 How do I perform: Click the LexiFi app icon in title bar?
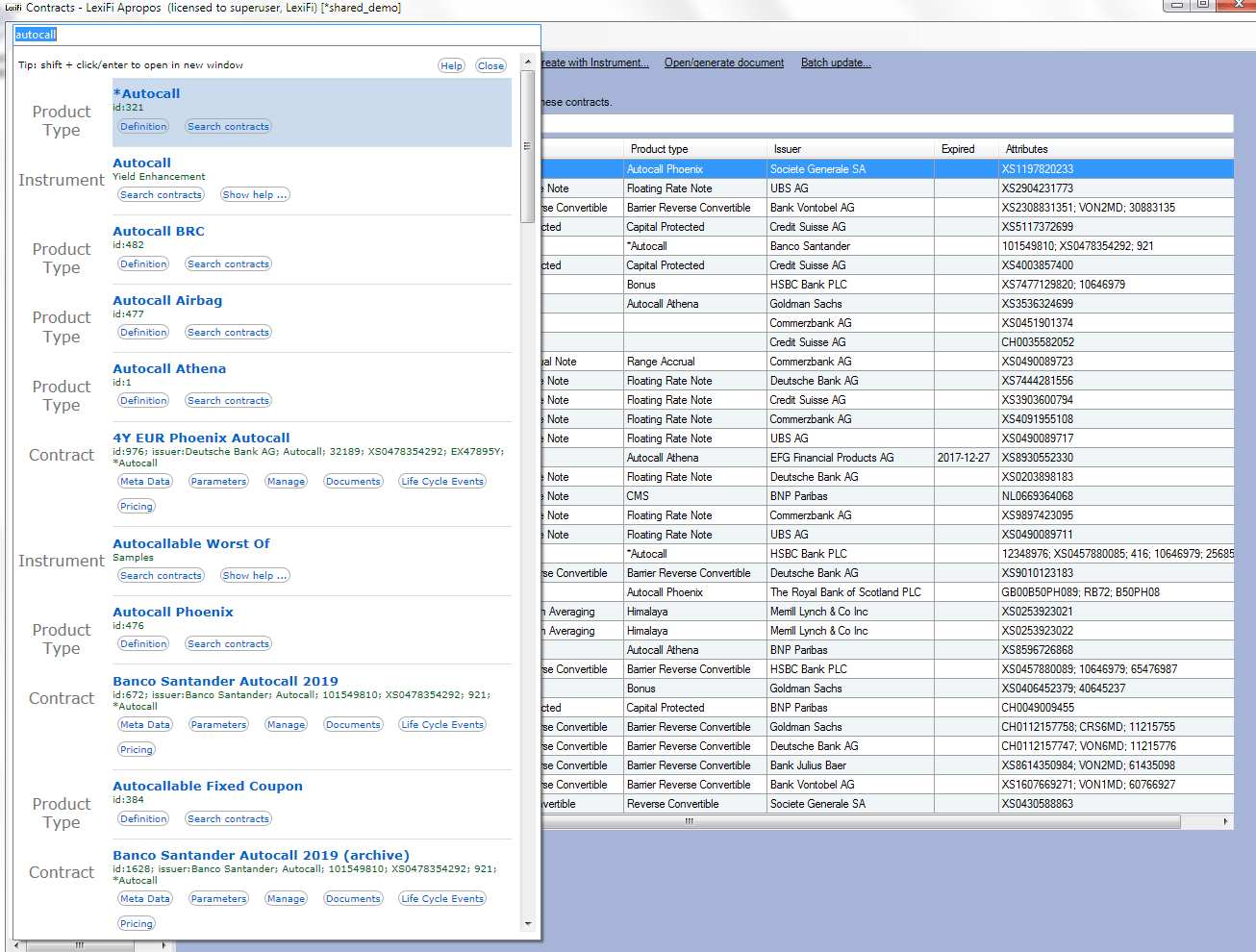(x=13, y=8)
